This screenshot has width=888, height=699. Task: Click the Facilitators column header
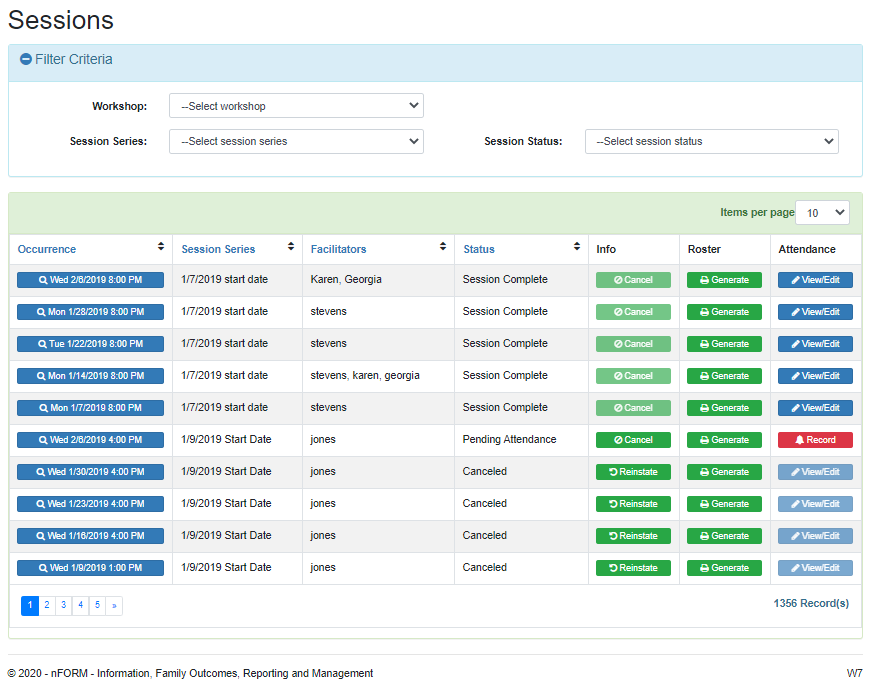click(338, 249)
